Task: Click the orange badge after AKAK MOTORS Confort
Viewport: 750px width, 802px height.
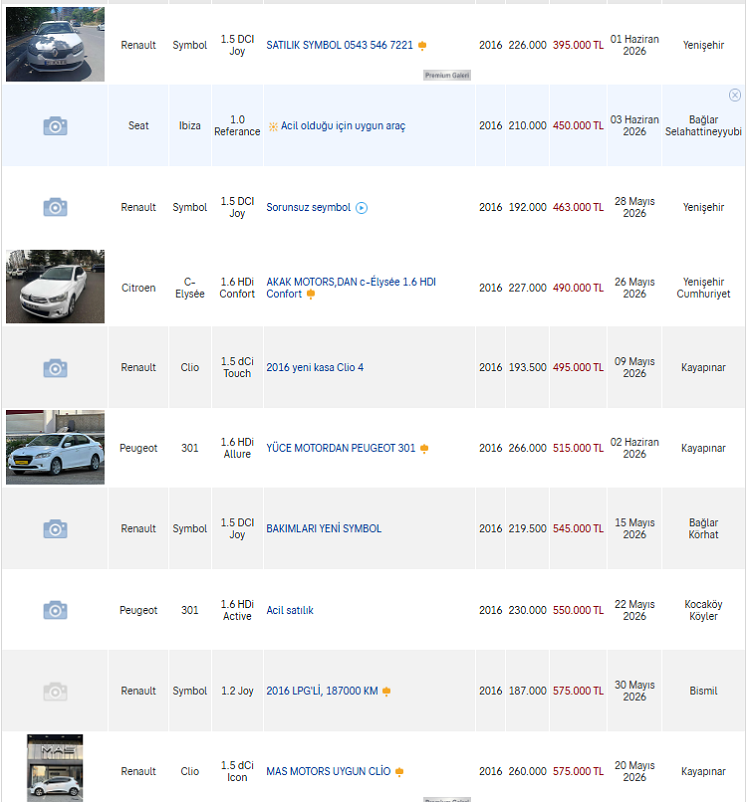Action: (311, 294)
